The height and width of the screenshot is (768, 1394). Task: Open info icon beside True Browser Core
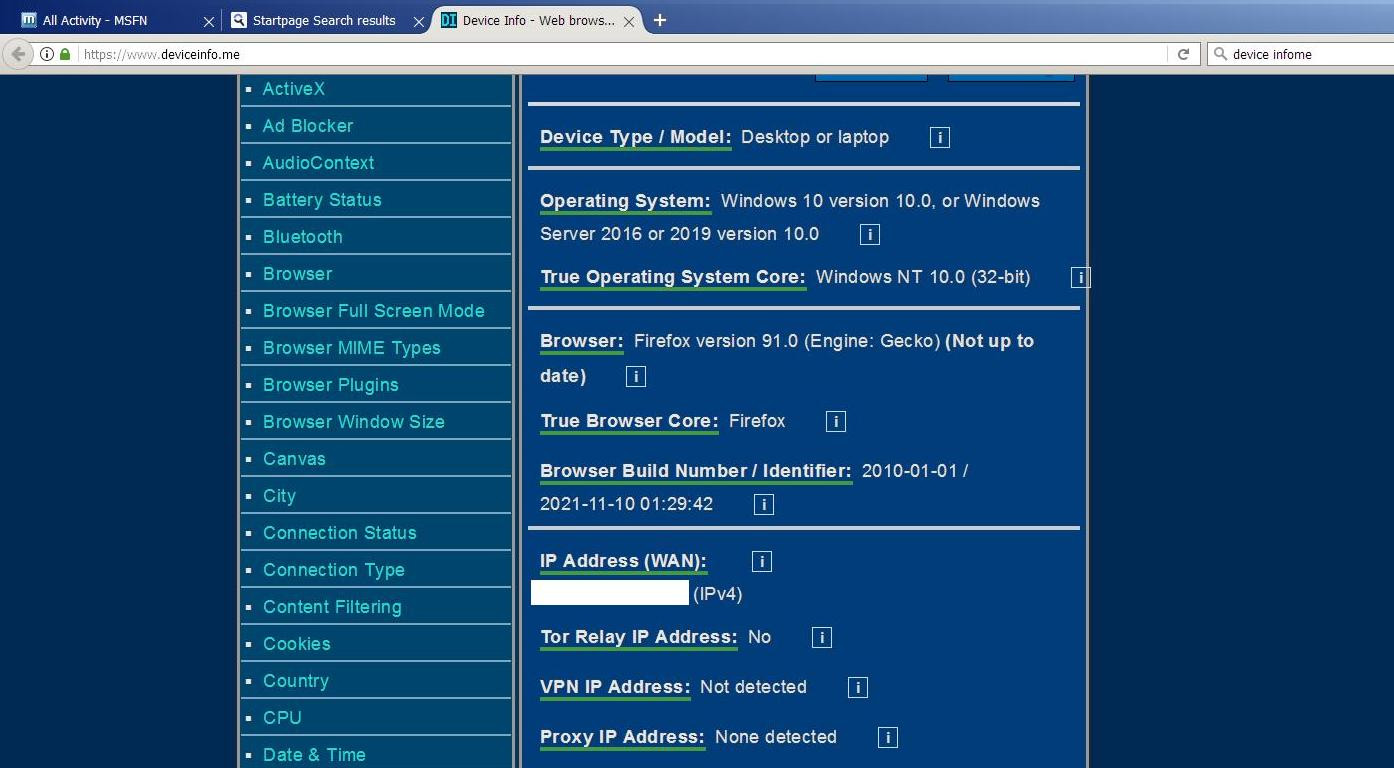click(x=835, y=422)
